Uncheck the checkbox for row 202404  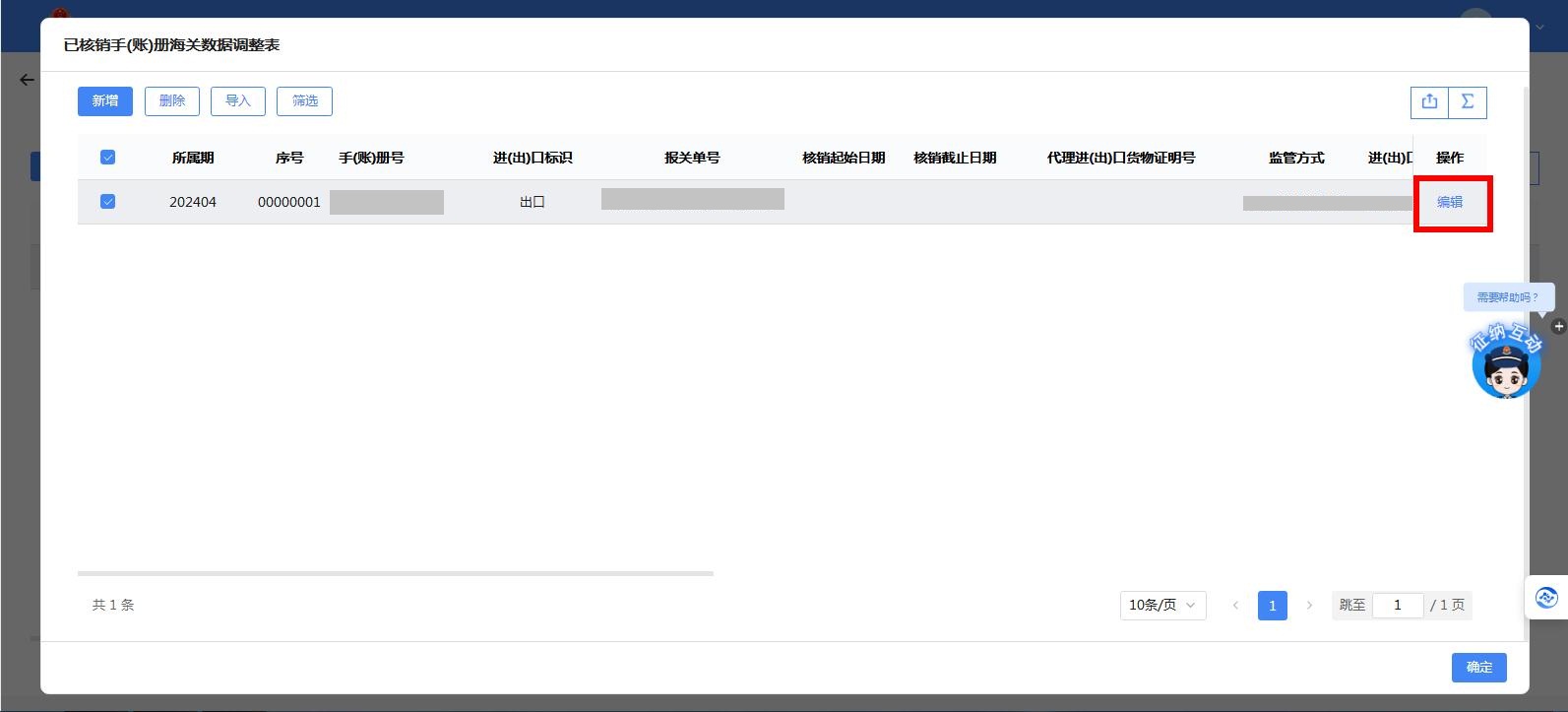click(108, 202)
